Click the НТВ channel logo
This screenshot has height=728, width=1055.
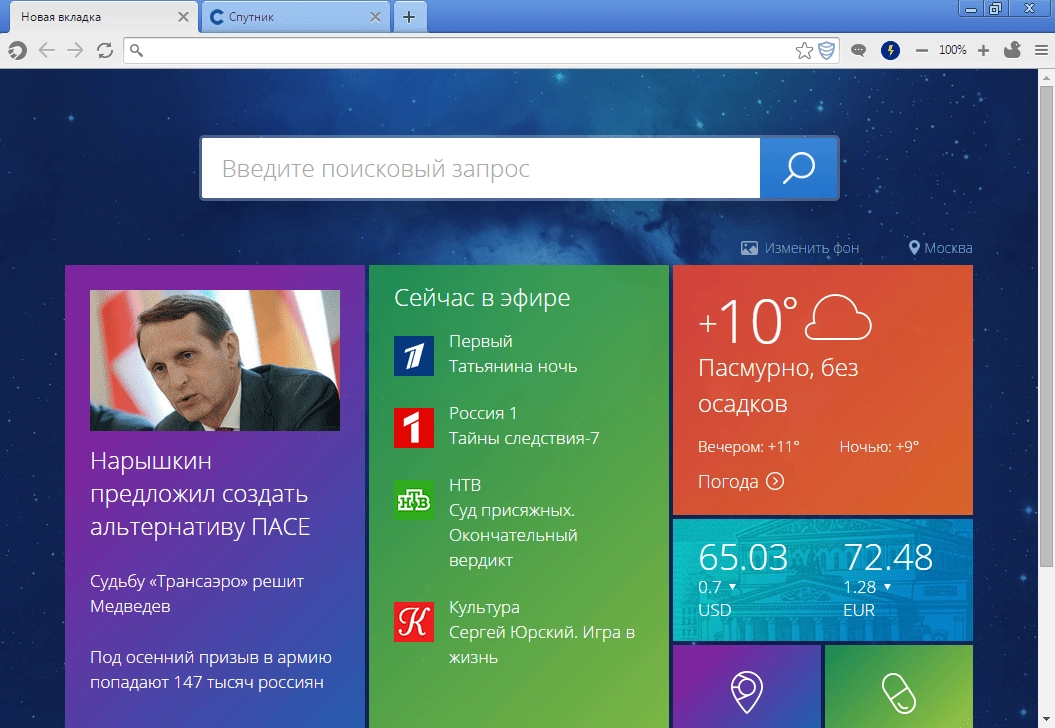click(x=414, y=500)
